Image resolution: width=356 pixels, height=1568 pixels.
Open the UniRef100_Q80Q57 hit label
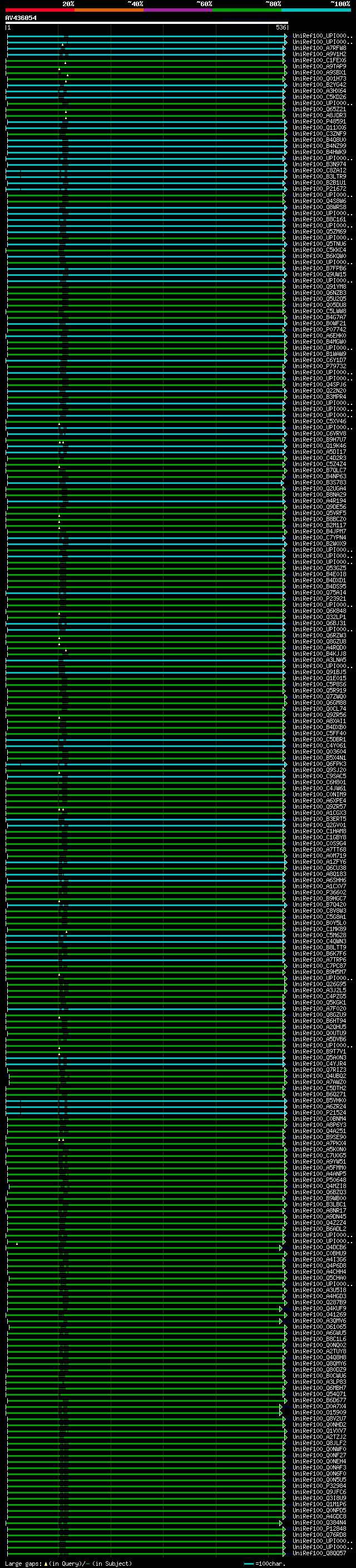(x=319, y=1553)
